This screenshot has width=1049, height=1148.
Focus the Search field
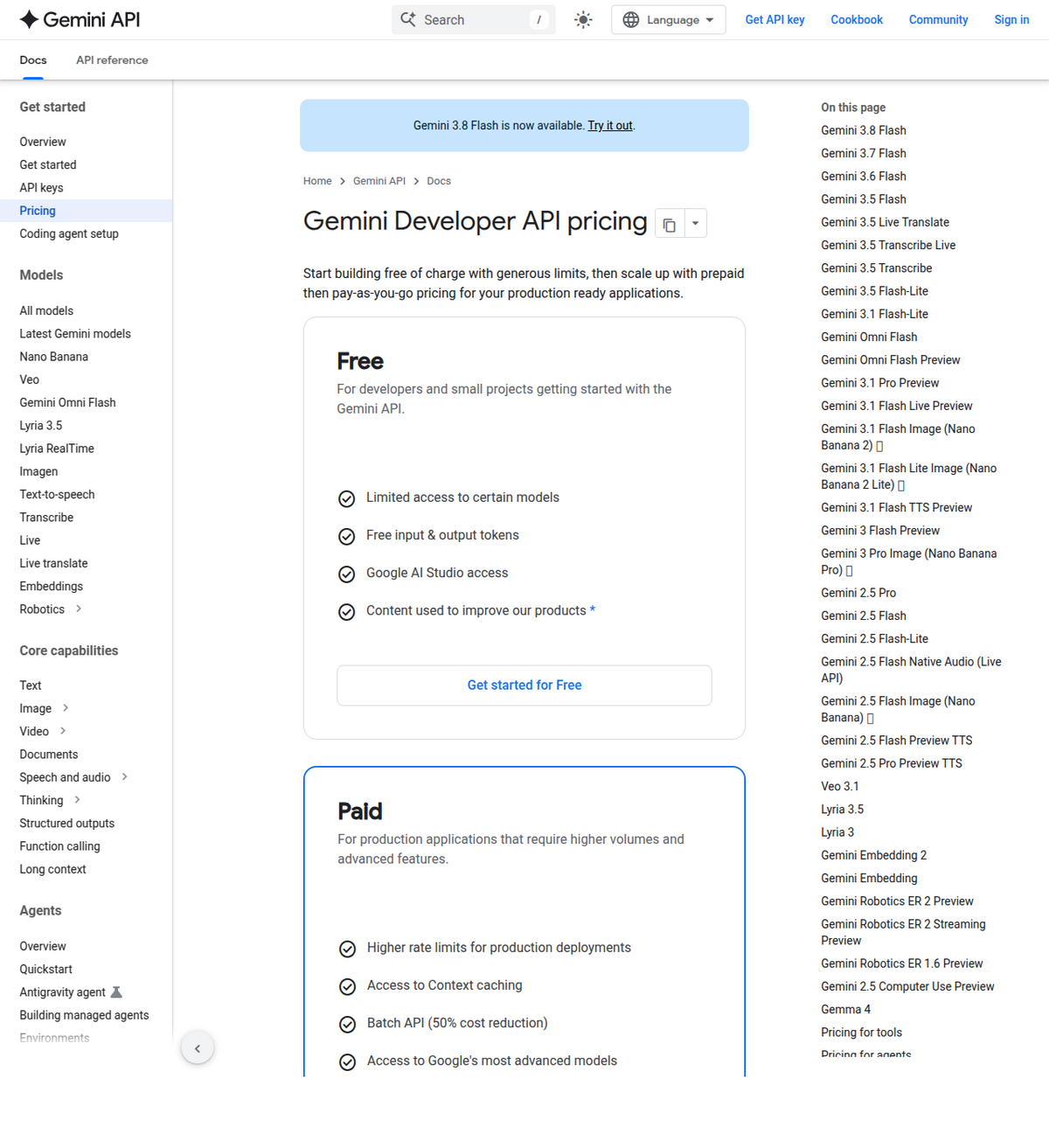point(474,19)
